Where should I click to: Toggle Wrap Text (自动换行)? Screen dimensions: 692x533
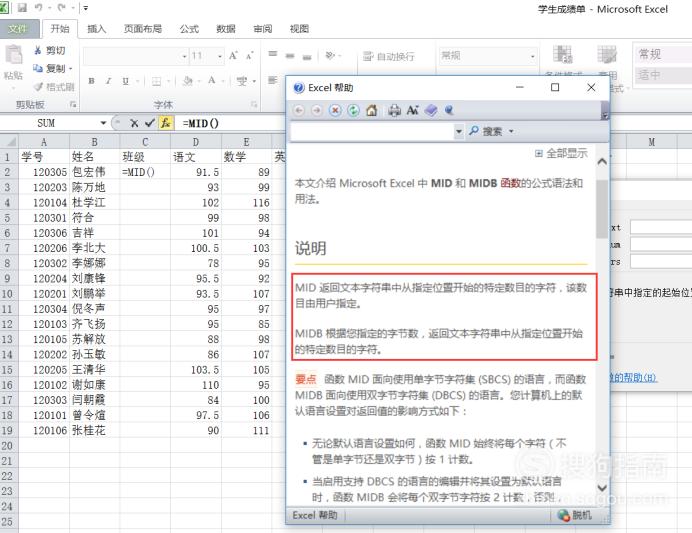pyautogui.click(x=388, y=56)
